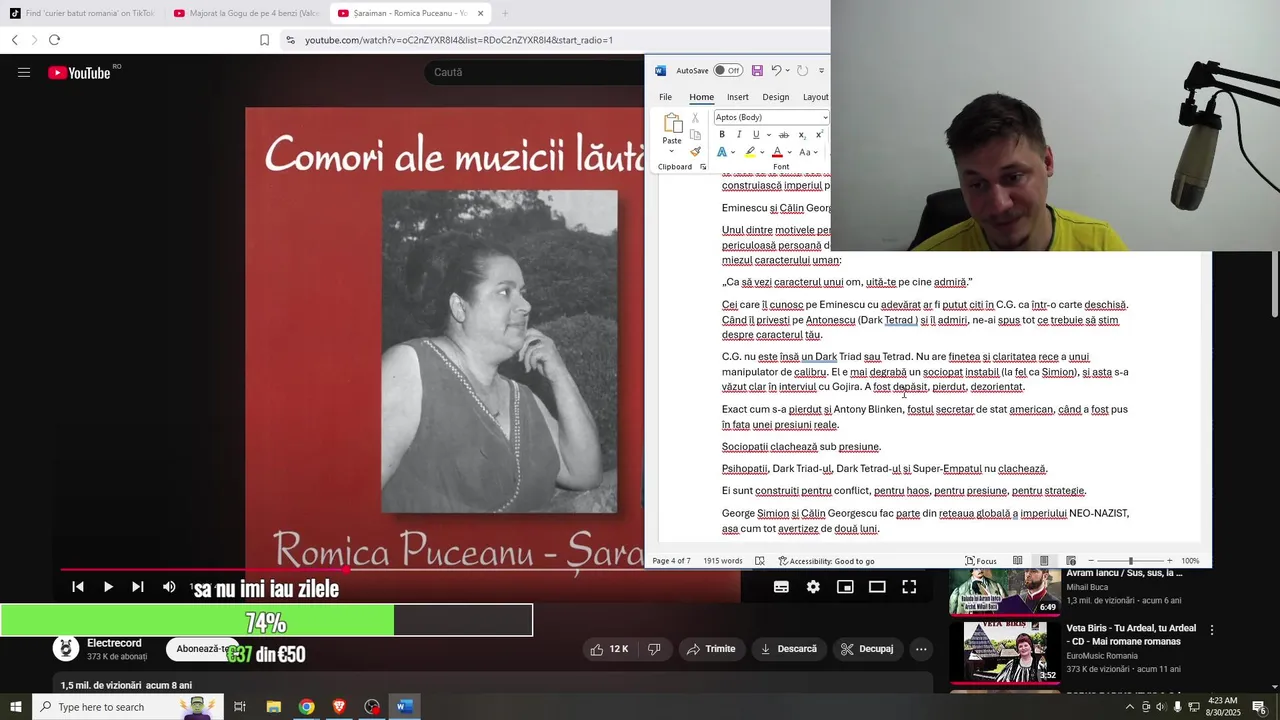Click the Trimite share button
1280x720 pixels.
(712, 649)
